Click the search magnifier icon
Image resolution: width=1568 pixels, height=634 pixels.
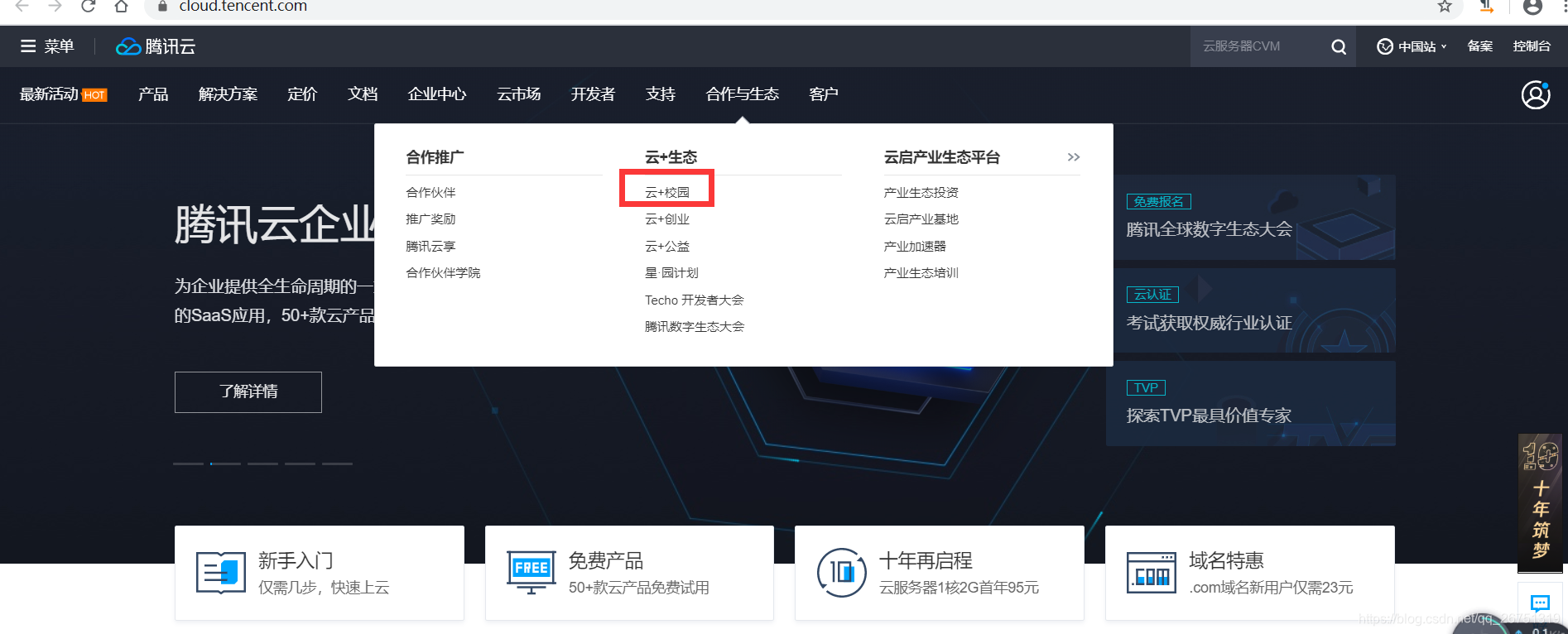coord(1339,46)
